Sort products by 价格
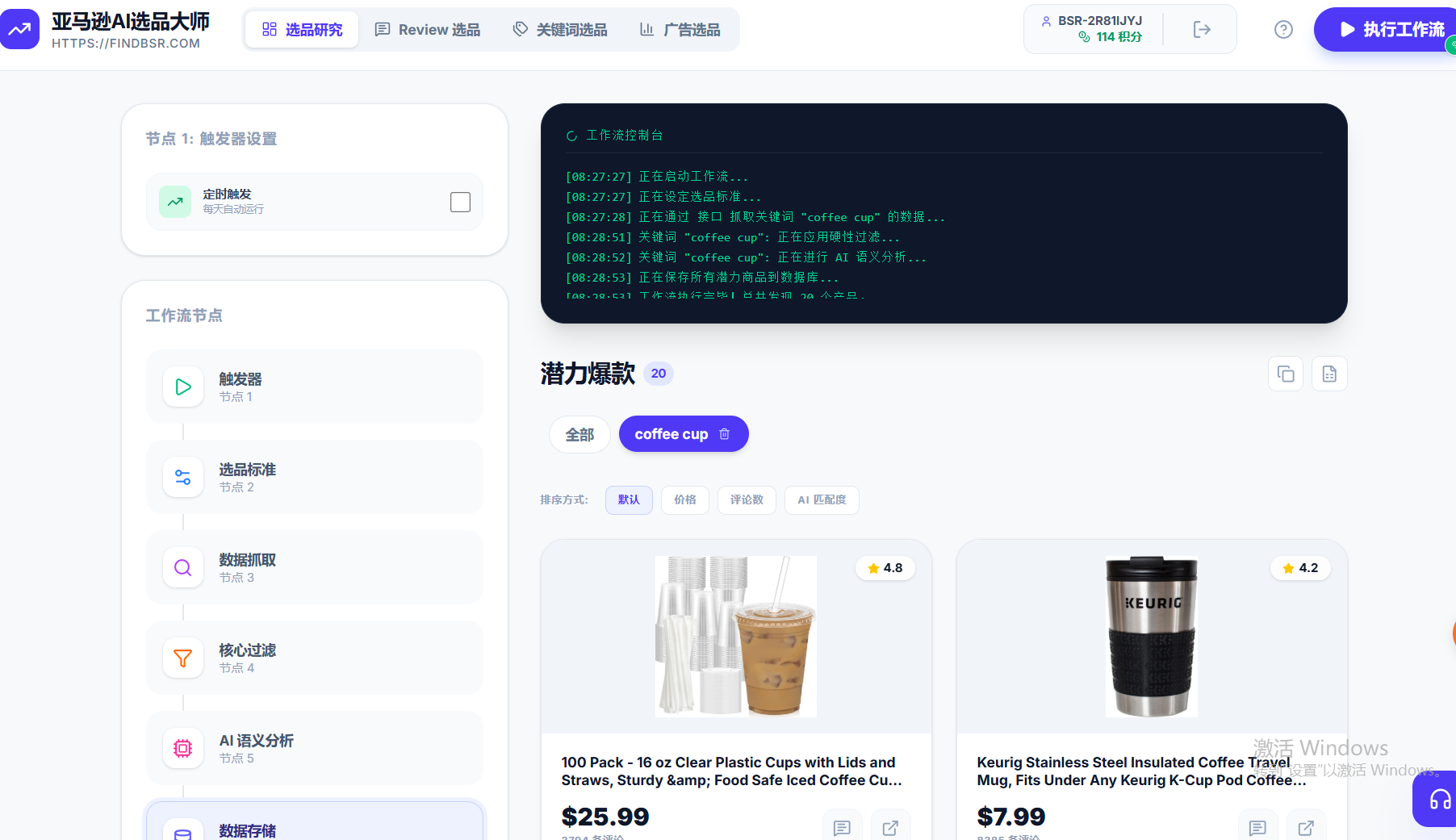The height and width of the screenshot is (840, 1456). (x=684, y=500)
